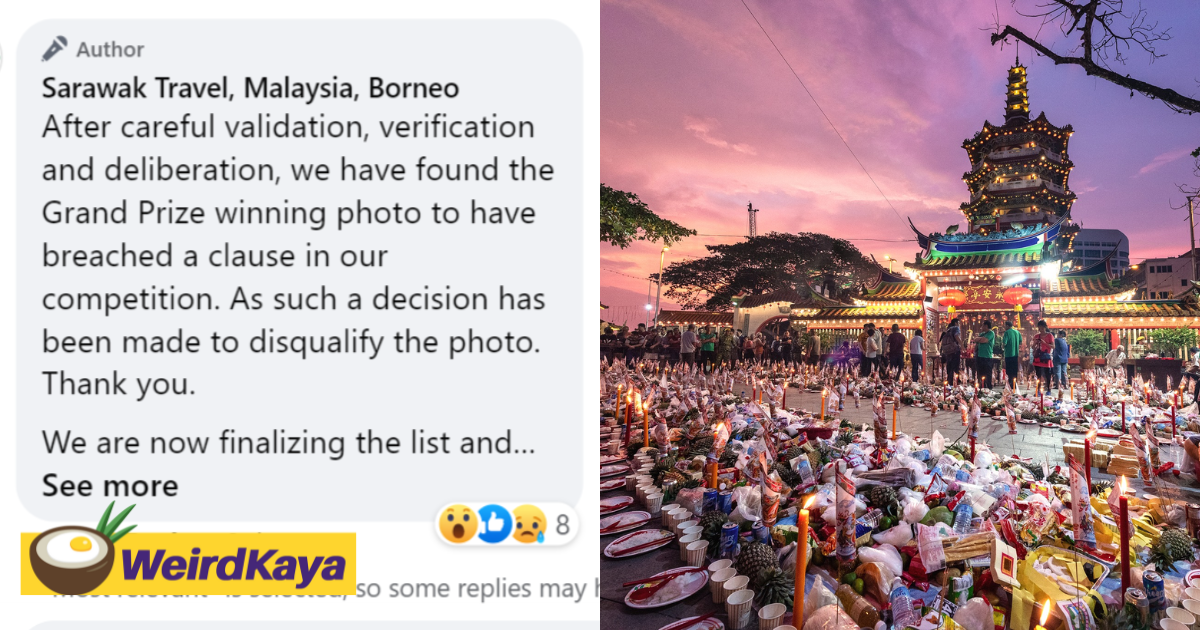Click the tall orange candle in the foreground
The image size is (1200, 630).
point(802,560)
